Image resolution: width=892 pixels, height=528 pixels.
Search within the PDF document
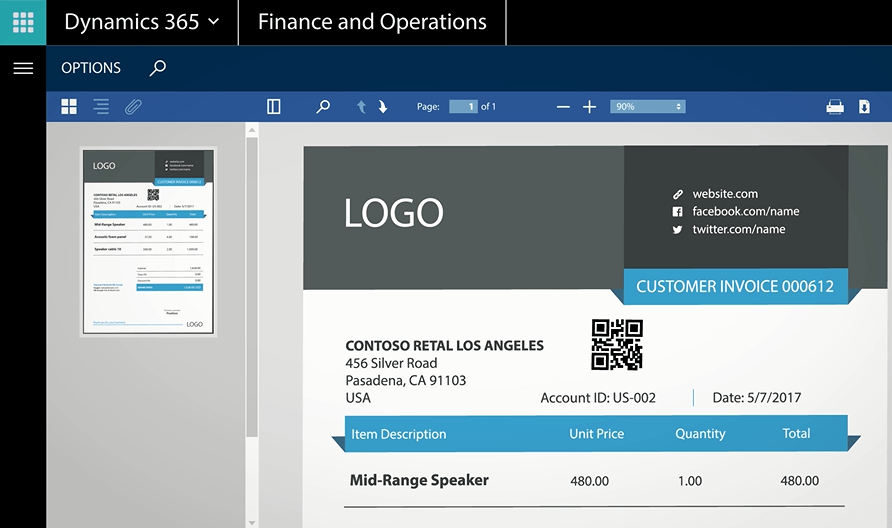point(323,107)
